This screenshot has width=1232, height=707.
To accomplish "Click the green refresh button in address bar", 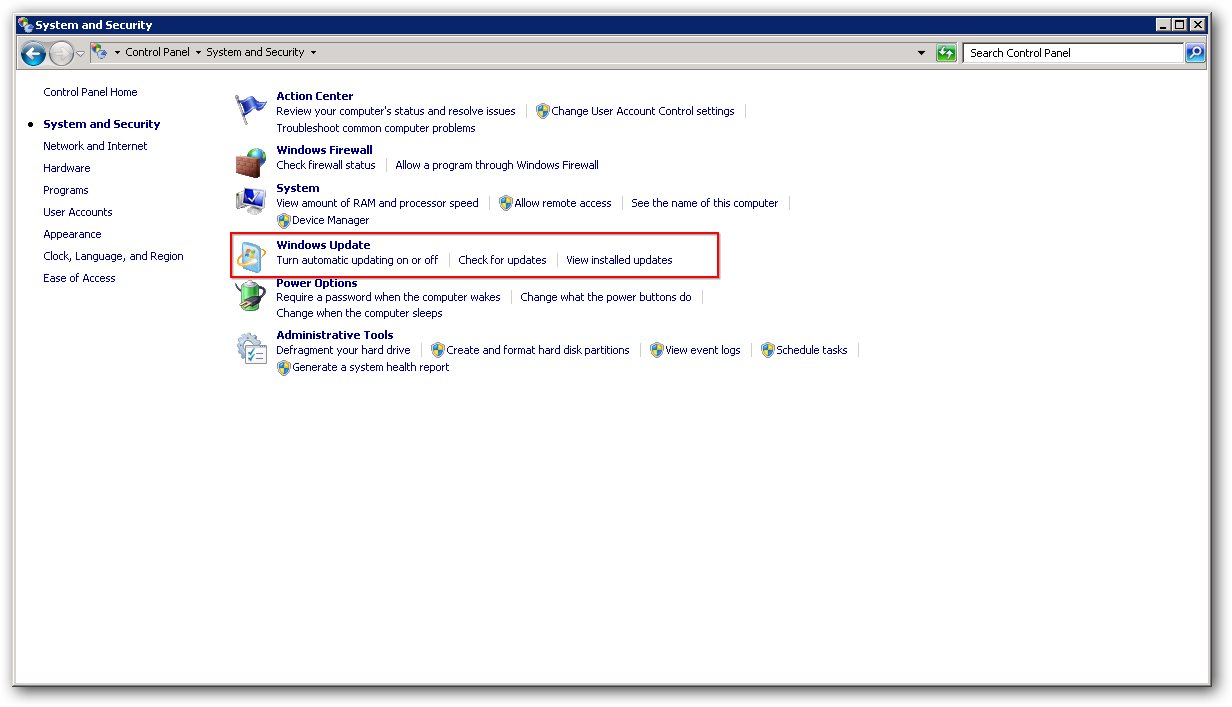I will pos(946,53).
